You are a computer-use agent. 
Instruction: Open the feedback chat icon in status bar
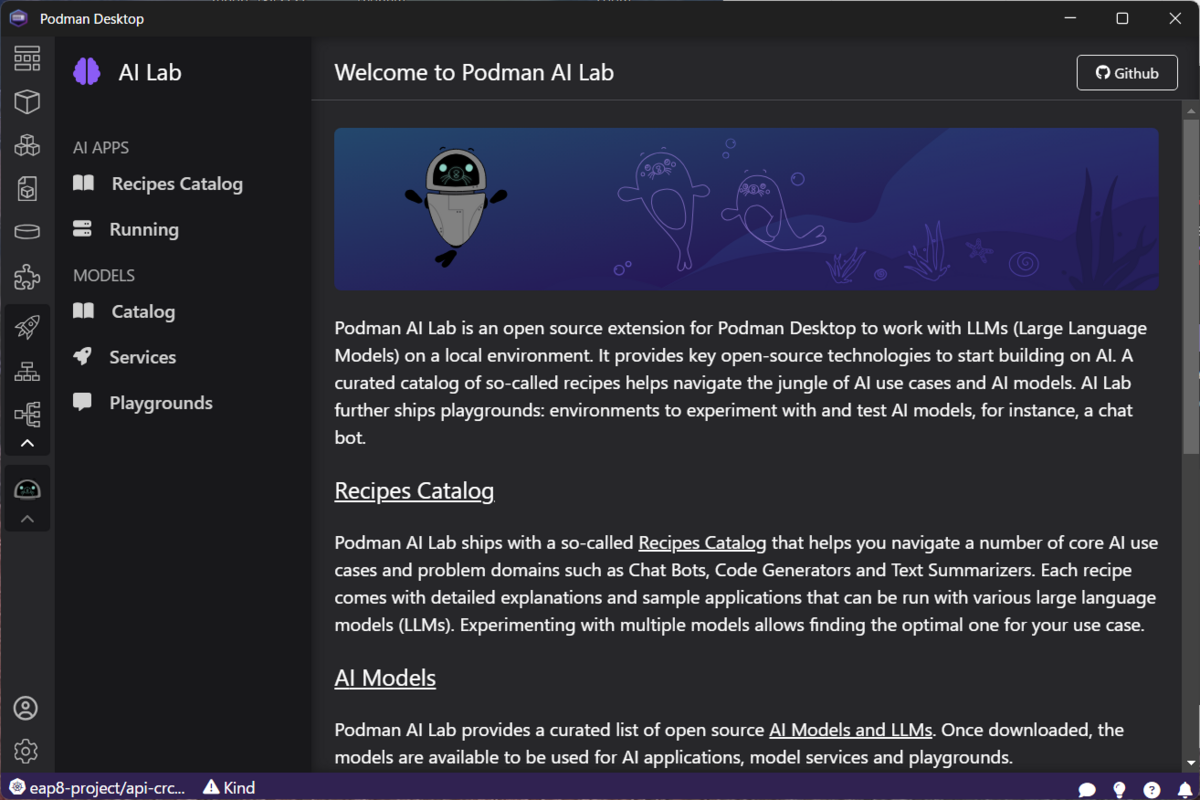pos(1087,789)
